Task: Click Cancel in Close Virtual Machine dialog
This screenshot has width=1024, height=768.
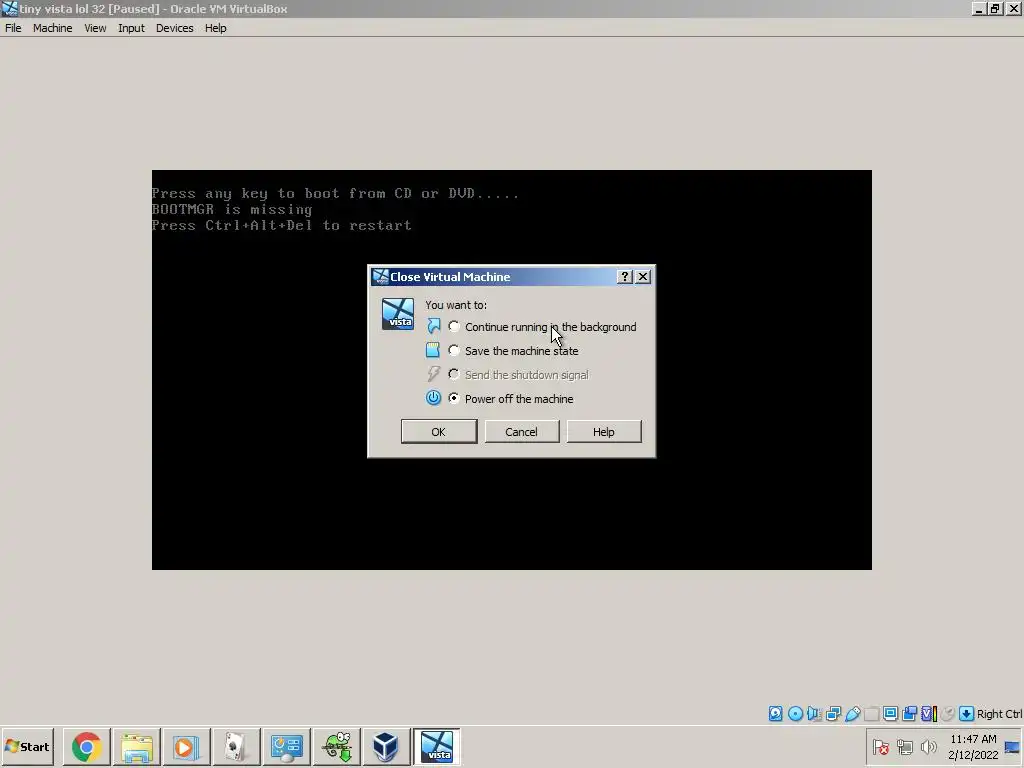Action: (521, 432)
